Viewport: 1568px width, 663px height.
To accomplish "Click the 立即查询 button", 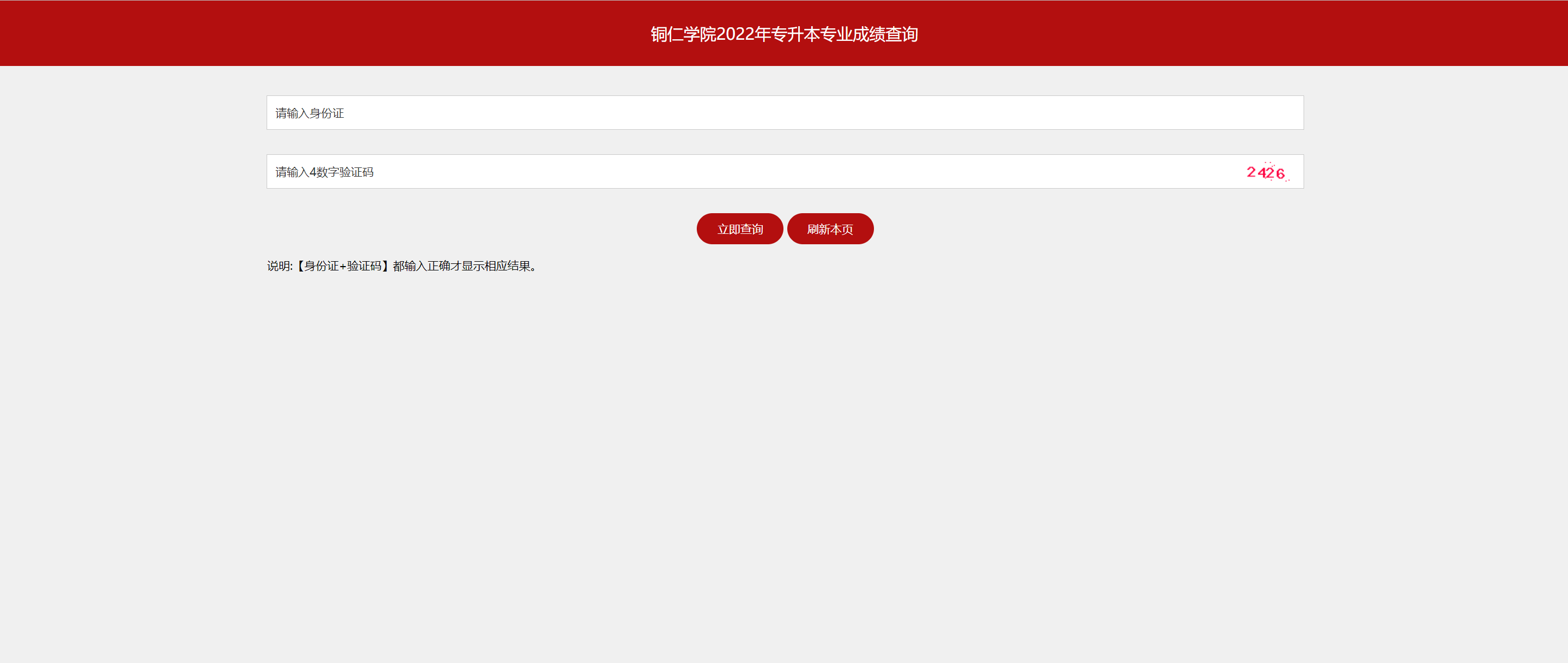I will [739, 229].
